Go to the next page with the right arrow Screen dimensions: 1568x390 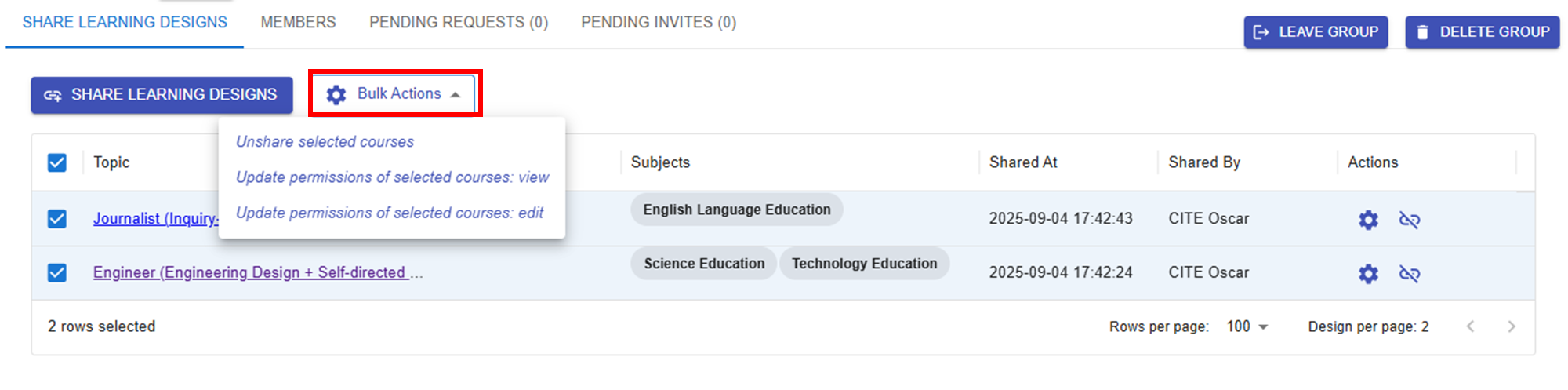pyautogui.click(x=1511, y=326)
